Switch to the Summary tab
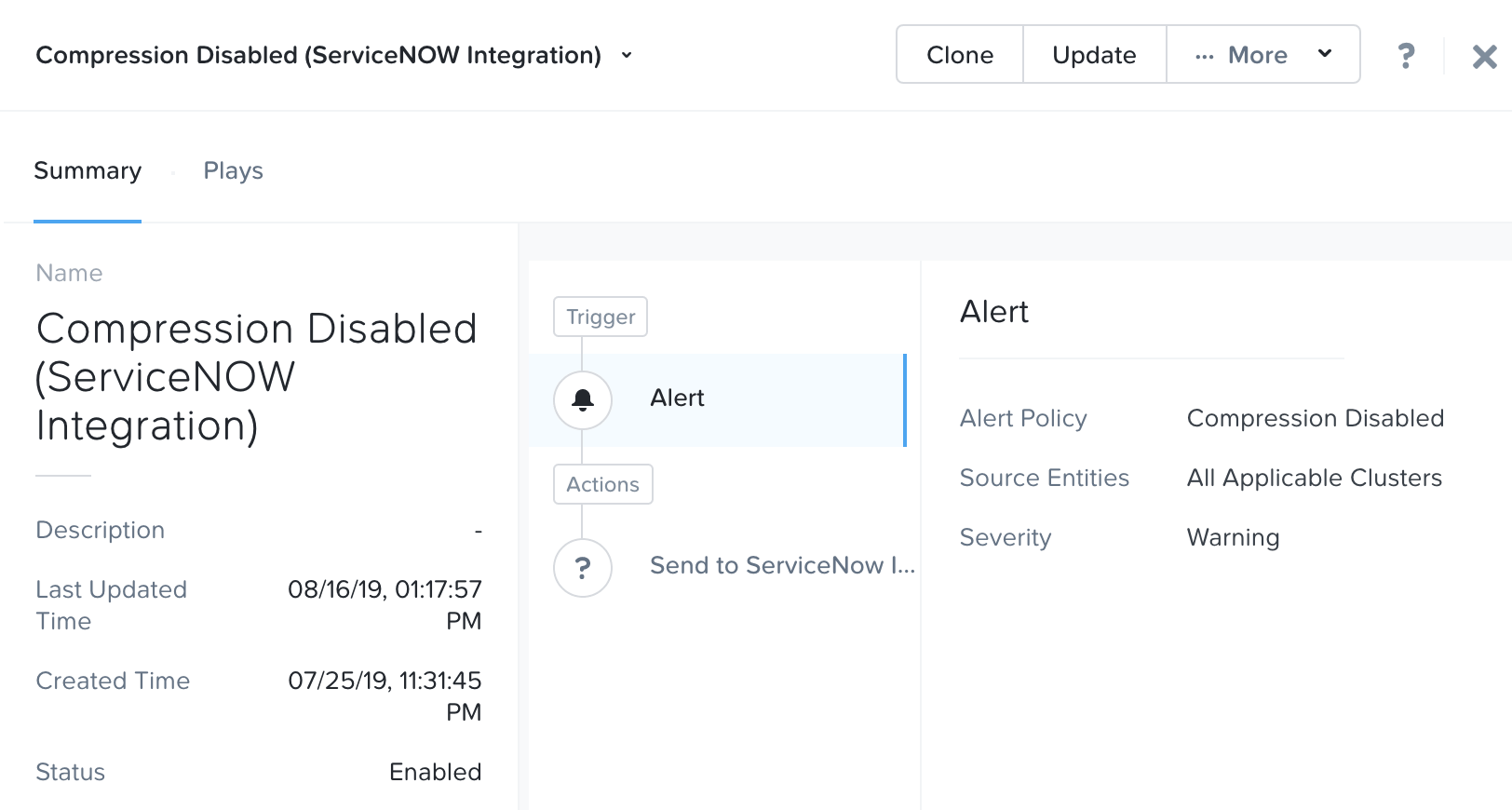The width and height of the screenshot is (1512, 810). click(x=88, y=171)
